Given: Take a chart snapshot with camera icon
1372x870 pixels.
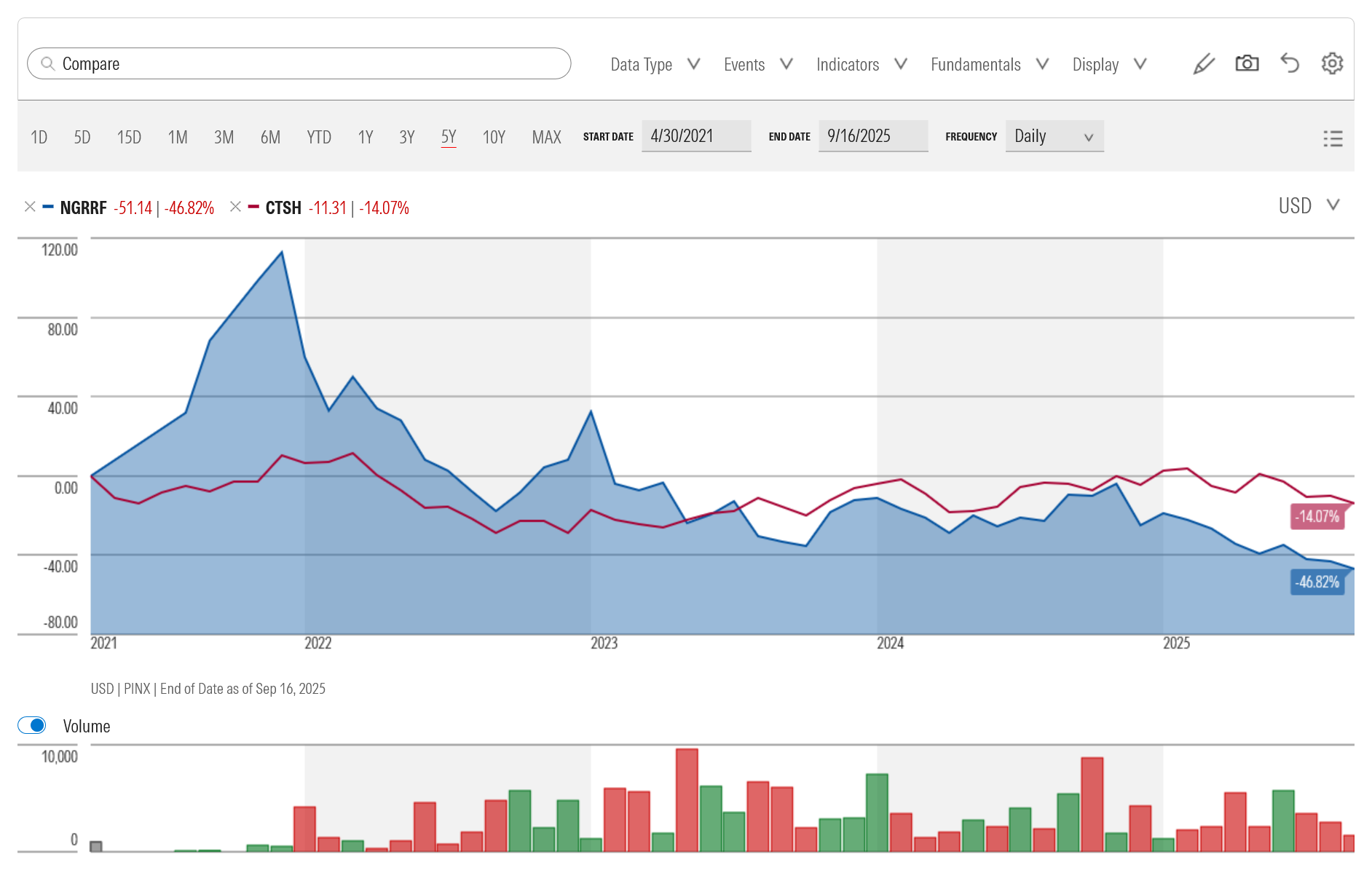Looking at the screenshot, I should tap(1247, 63).
